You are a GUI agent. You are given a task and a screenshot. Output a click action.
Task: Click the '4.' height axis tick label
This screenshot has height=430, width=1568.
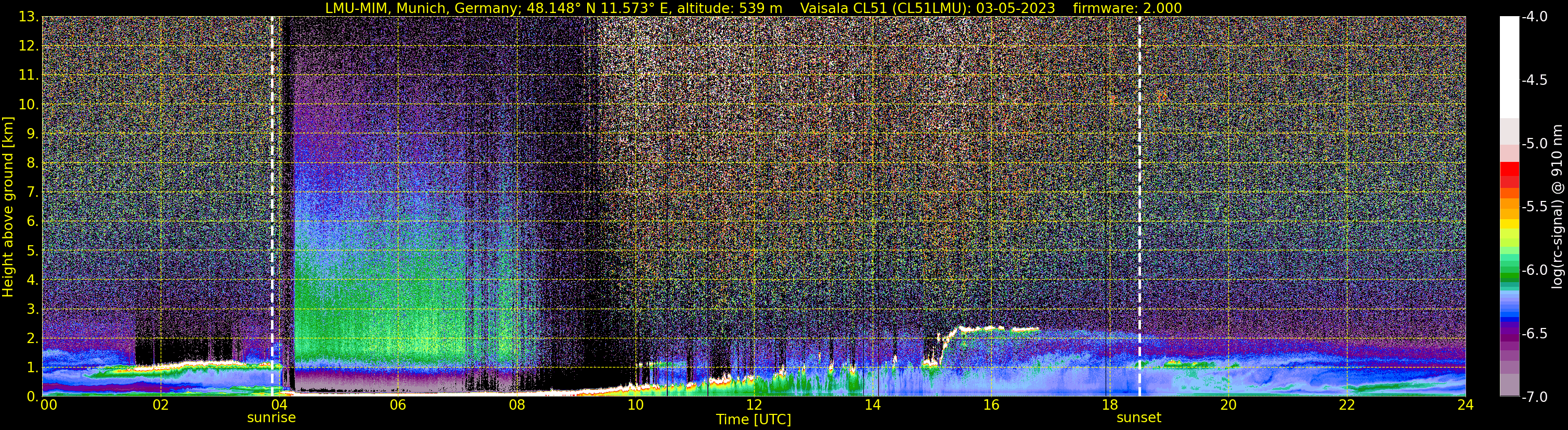[x=32, y=280]
